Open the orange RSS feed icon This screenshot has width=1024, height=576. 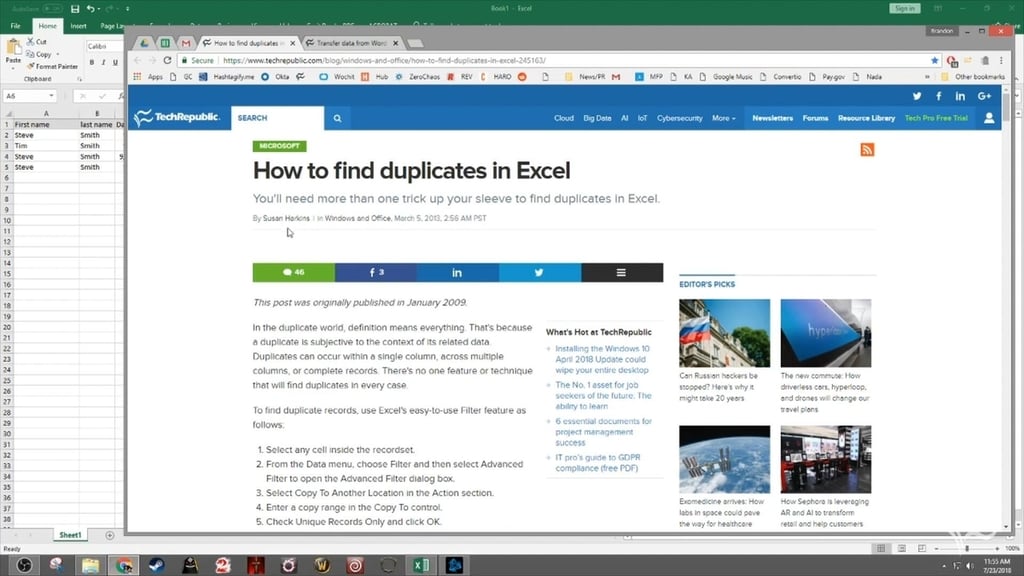(867, 150)
